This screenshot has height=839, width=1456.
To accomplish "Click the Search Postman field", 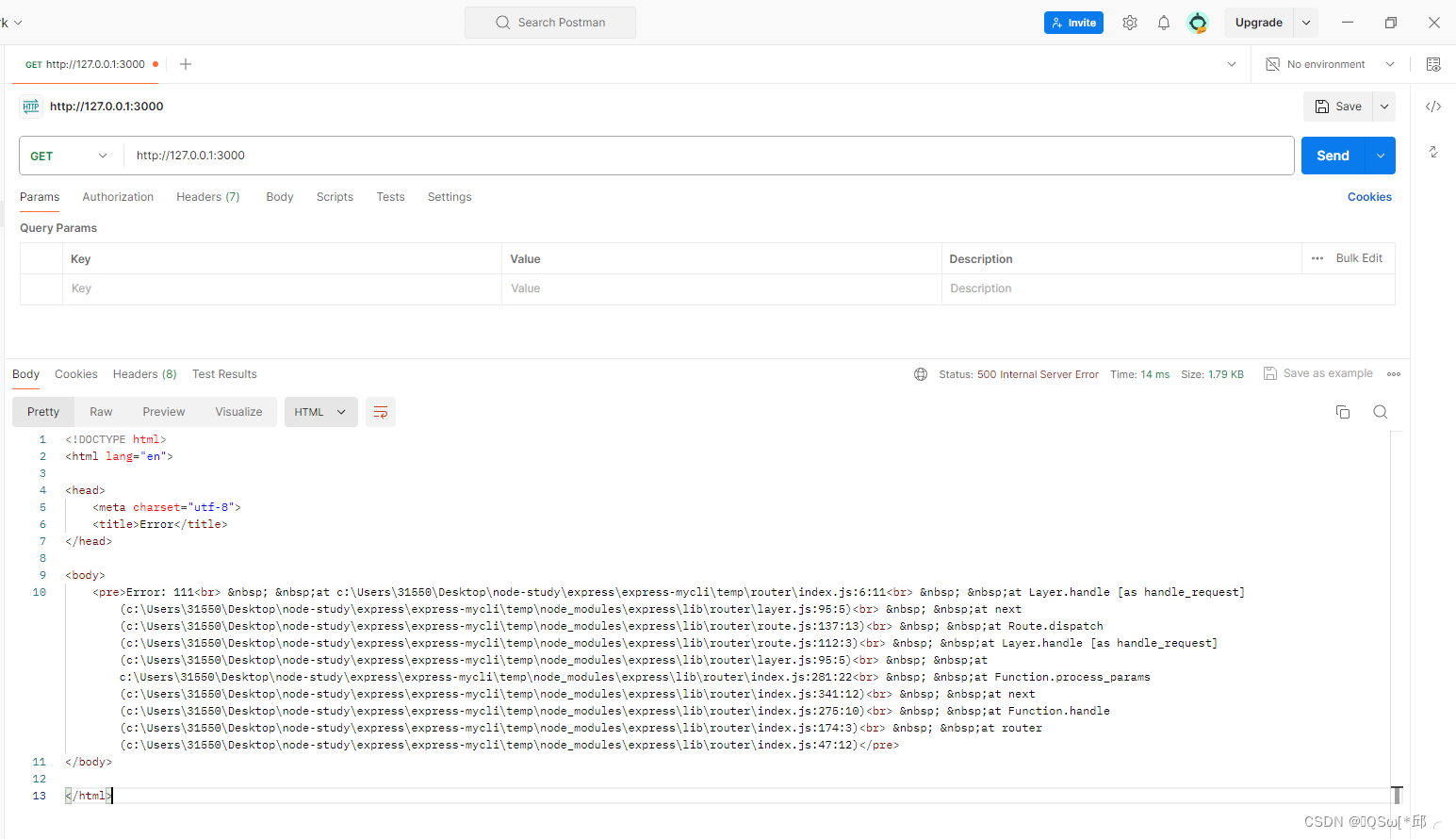I will pos(550,23).
